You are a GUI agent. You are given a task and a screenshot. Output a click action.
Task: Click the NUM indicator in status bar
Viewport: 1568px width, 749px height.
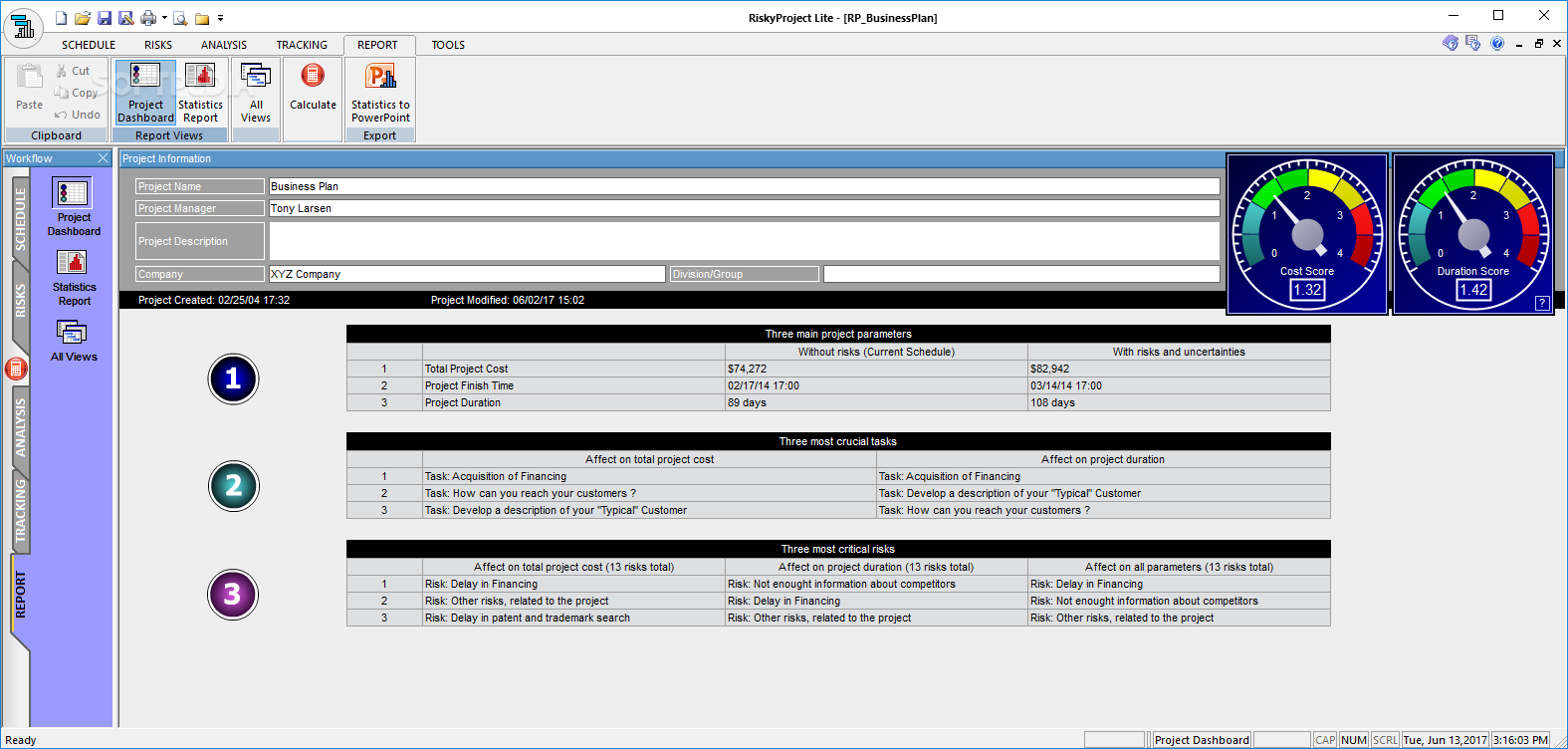[1354, 740]
